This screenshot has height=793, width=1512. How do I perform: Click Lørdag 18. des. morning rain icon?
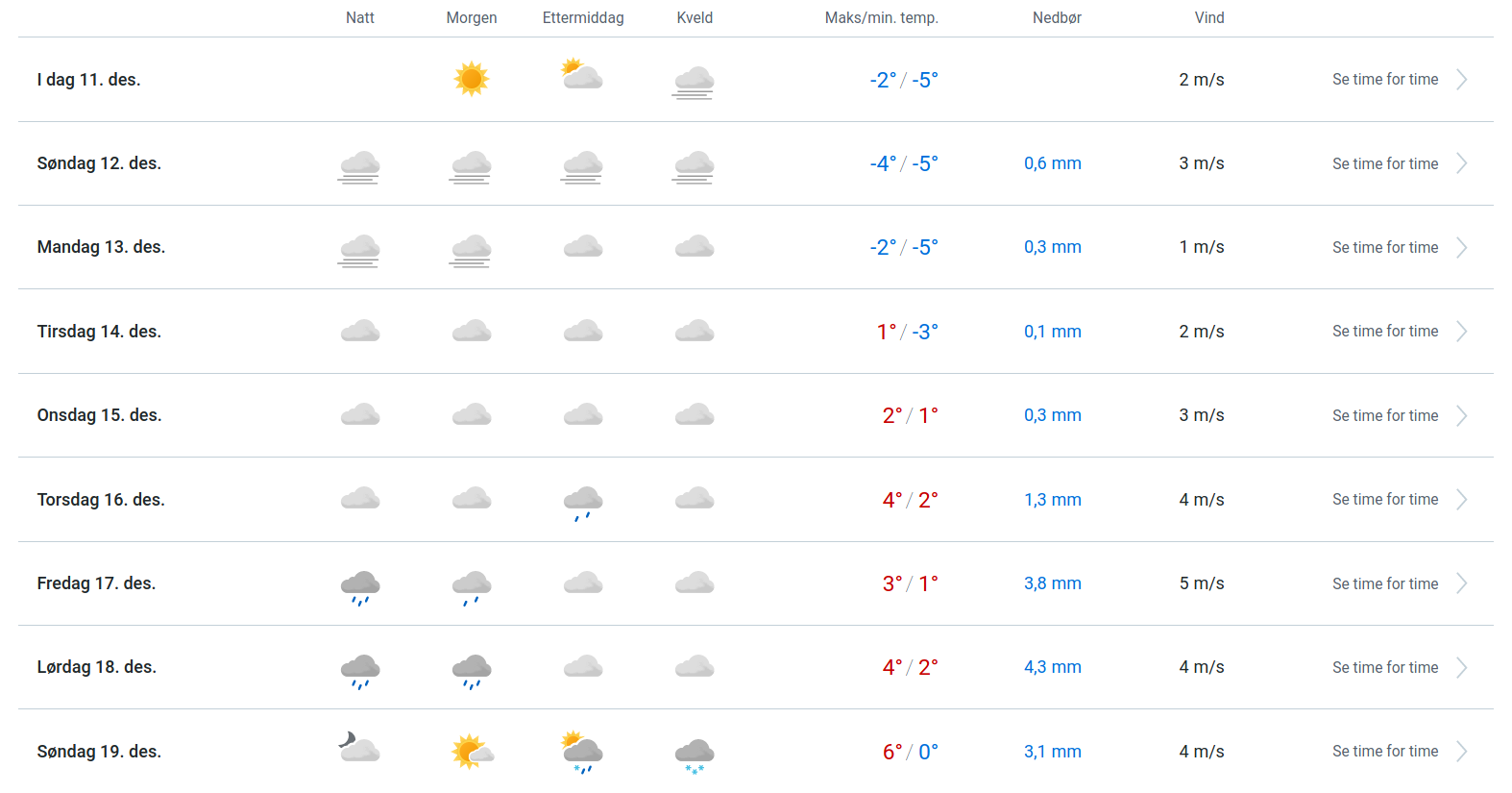click(472, 670)
